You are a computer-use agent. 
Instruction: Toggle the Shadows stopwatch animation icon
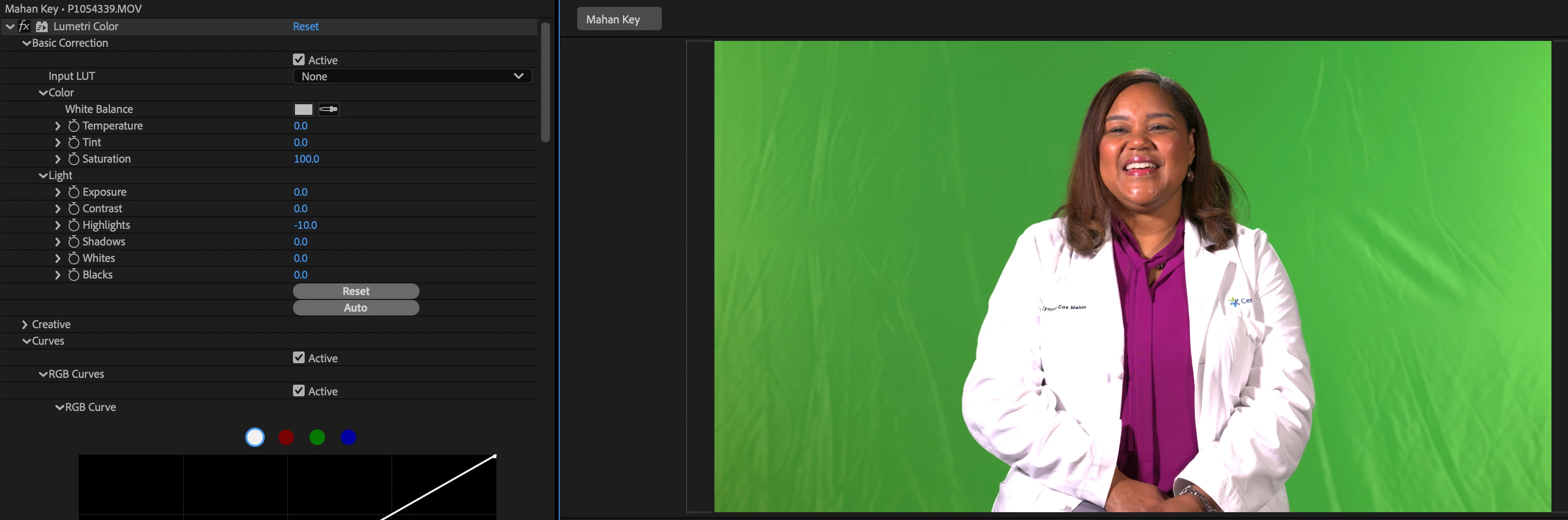[73, 241]
